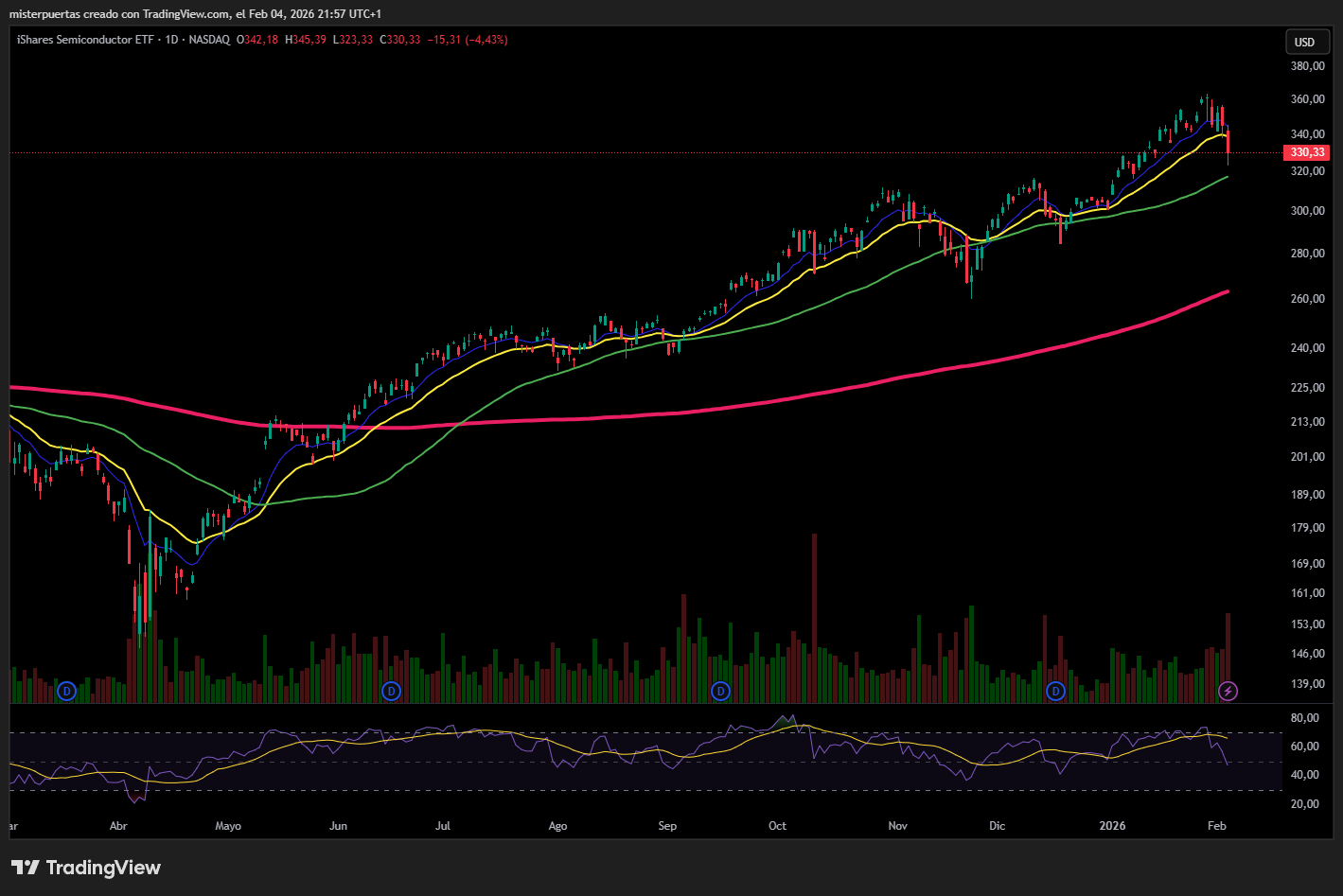The height and width of the screenshot is (896, 1343).
Task: Click the 20,00 RSI axis label
Action: click(1305, 804)
